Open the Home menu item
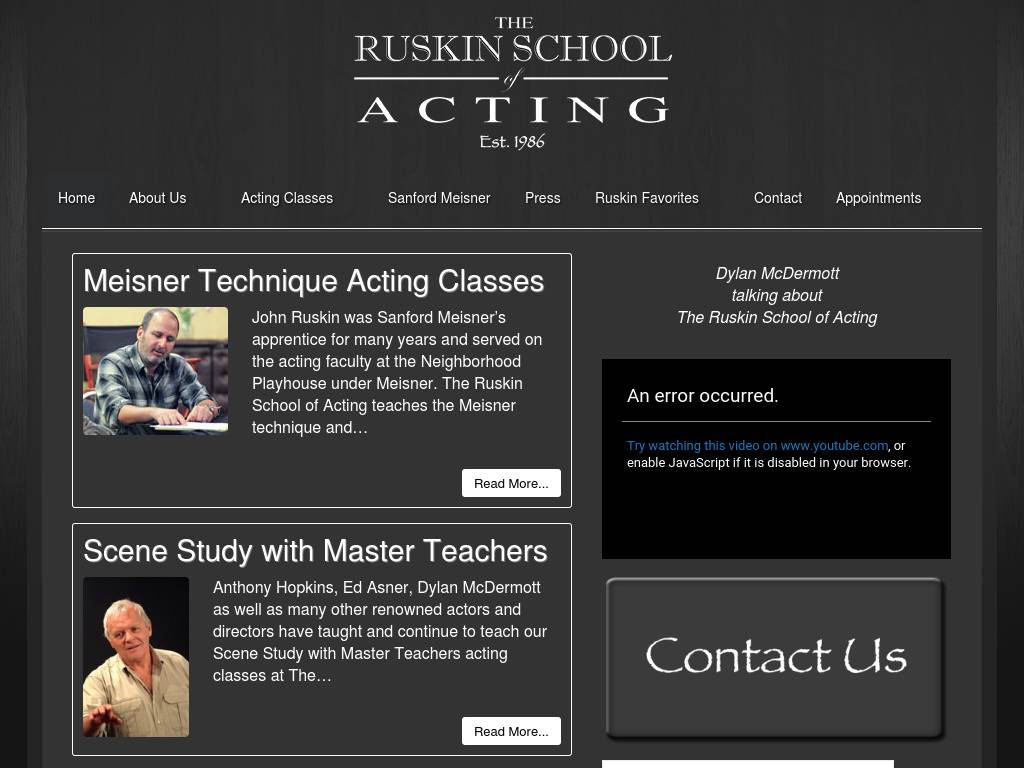The image size is (1024, 768). tap(77, 198)
